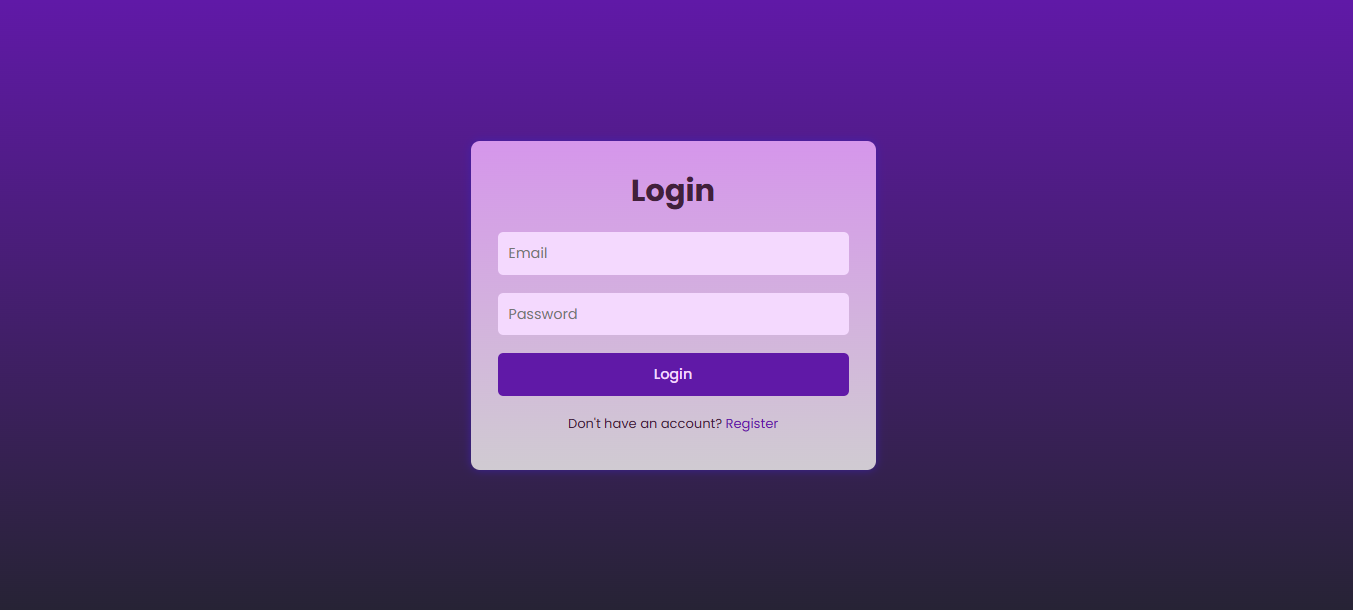Select the Email placeholder text
The height and width of the screenshot is (610, 1353).
pos(527,253)
